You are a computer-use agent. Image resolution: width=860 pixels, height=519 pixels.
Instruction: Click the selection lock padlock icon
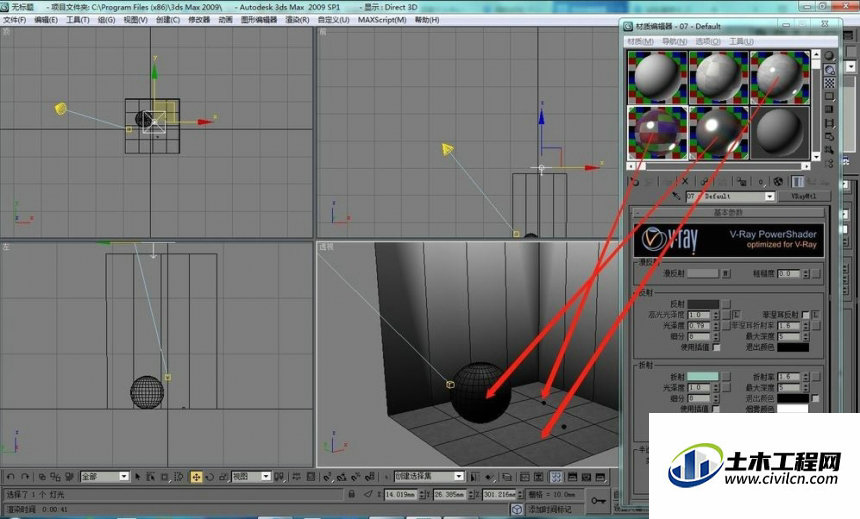point(352,494)
